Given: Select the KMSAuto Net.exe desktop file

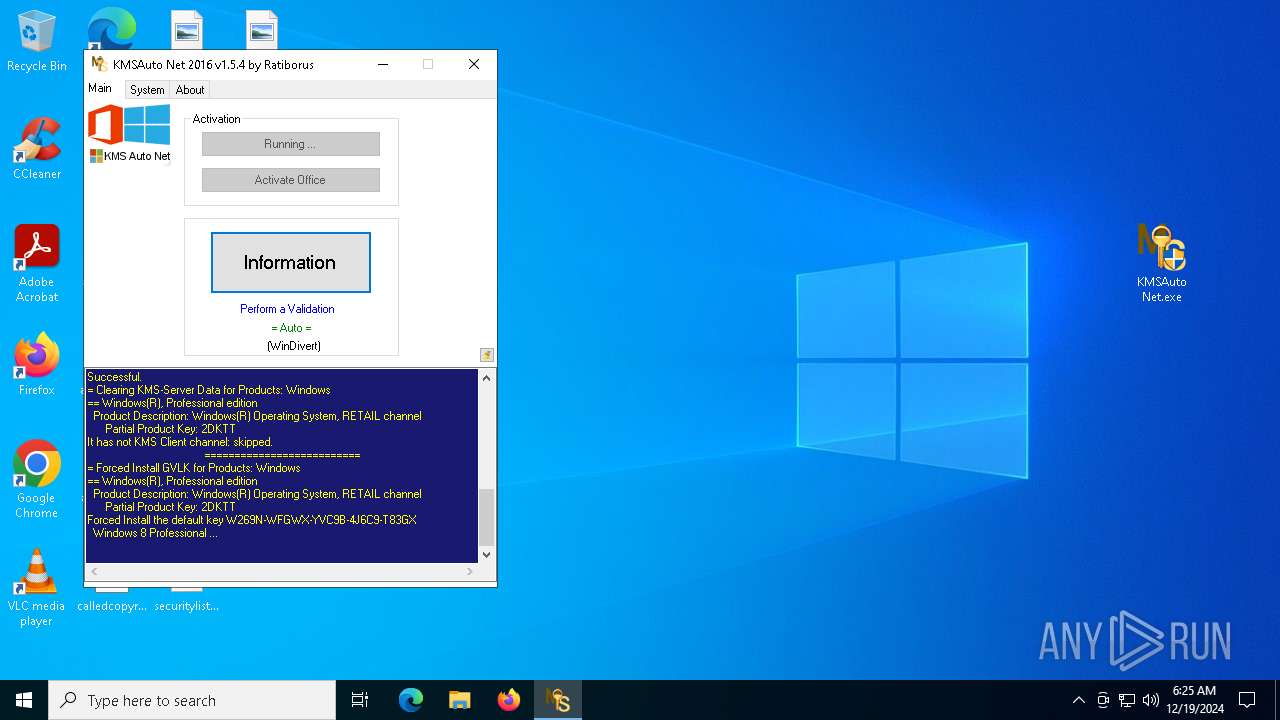Looking at the screenshot, I should (1161, 264).
